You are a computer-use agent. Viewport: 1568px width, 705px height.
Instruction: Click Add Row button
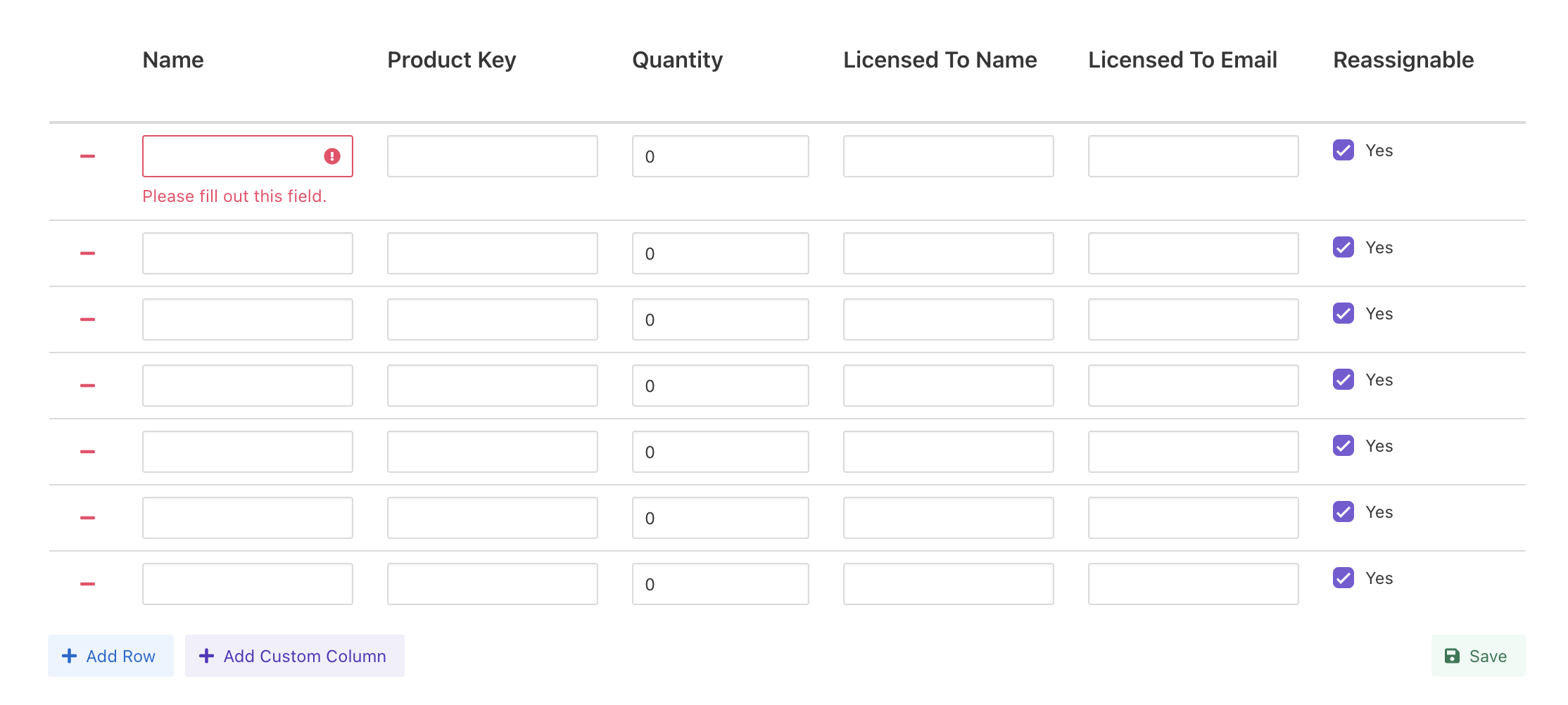point(110,656)
